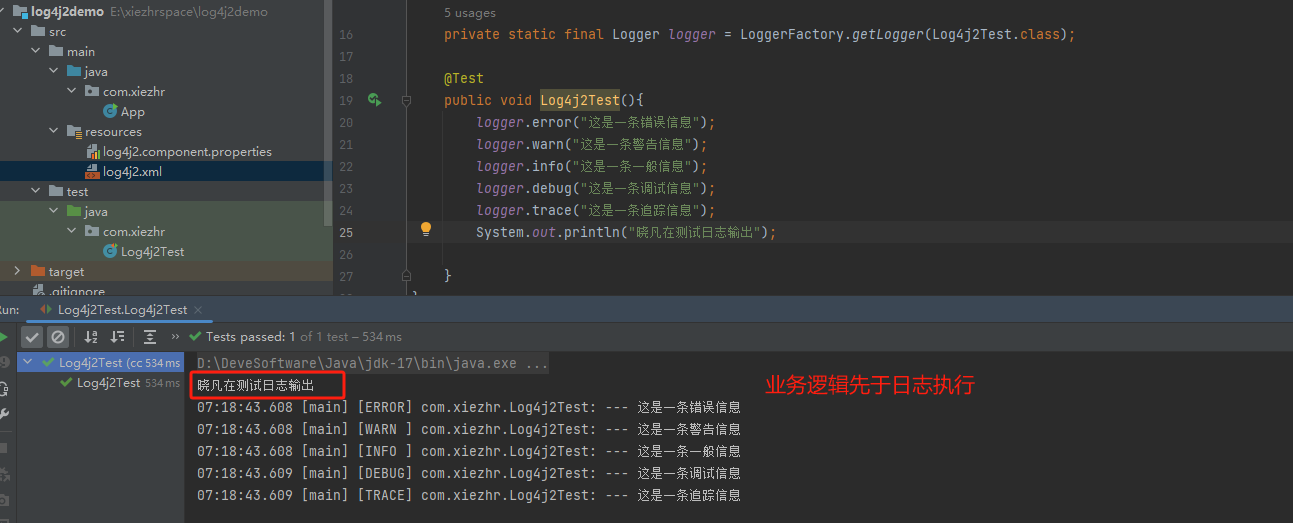Switch to the Log4j2Test.Log4j2Test run tab
The width and height of the screenshot is (1293, 523).
click(122, 310)
